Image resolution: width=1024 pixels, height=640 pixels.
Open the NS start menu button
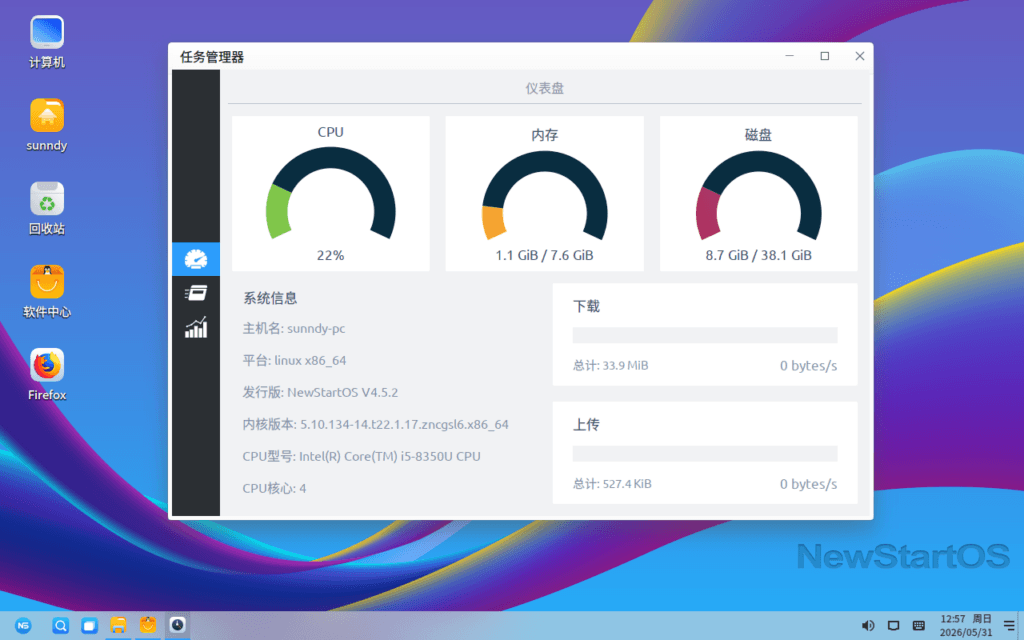pos(24,626)
